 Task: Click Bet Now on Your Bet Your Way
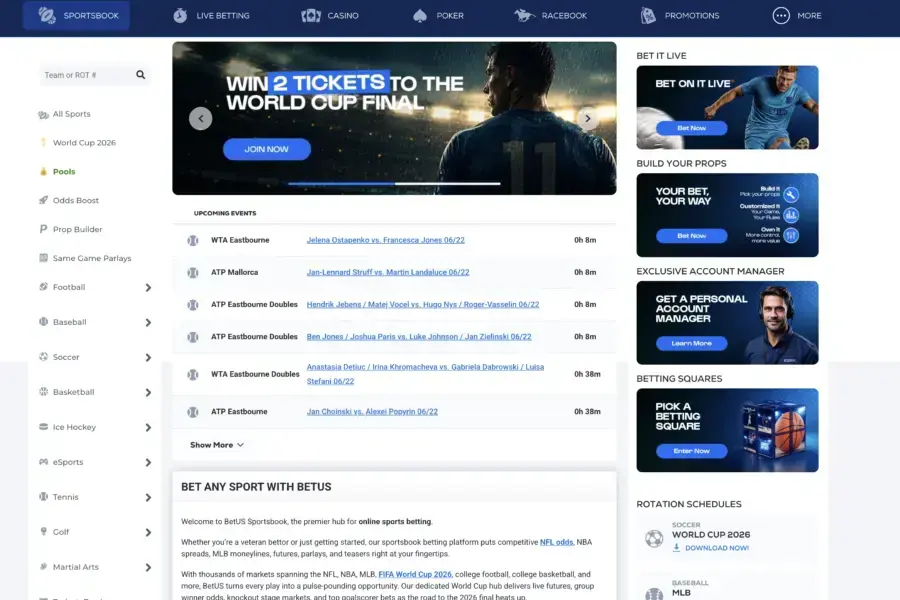(x=692, y=236)
